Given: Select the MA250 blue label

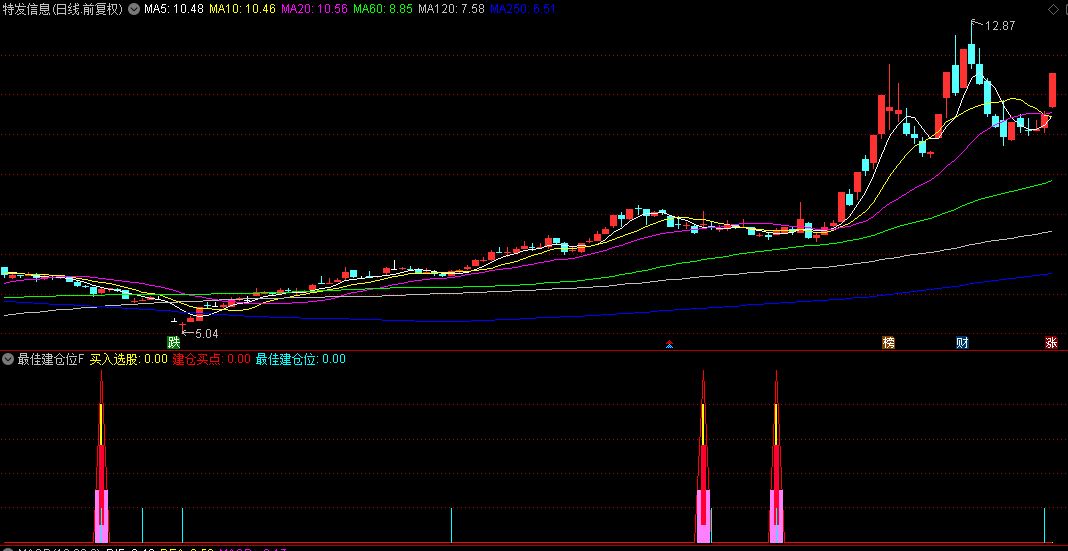Looking at the screenshot, I should point(523,10).
